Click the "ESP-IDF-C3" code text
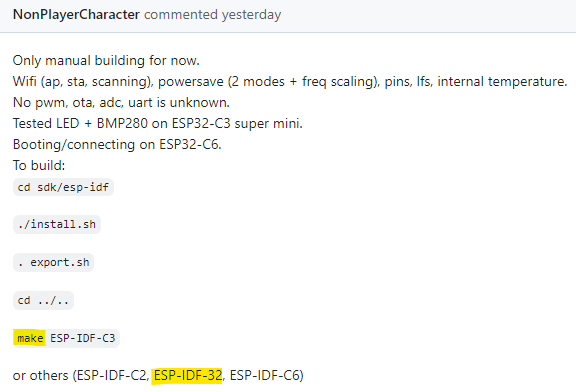 tap(83, 338)
